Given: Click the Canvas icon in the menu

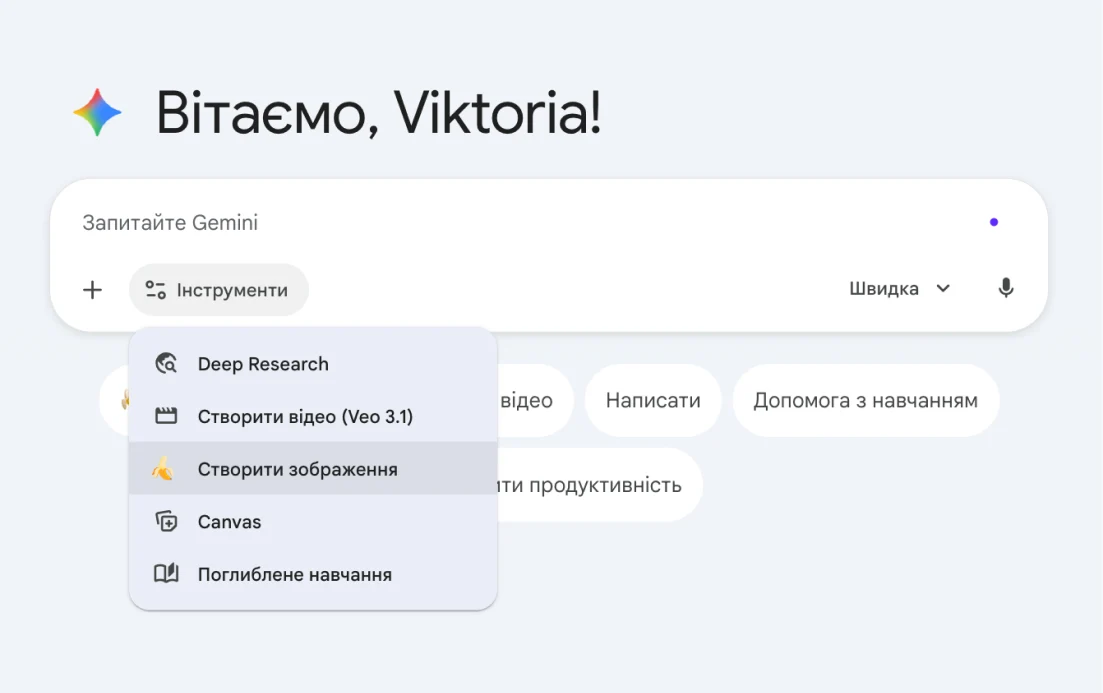Looking at the screenshot, I should 166,522.
